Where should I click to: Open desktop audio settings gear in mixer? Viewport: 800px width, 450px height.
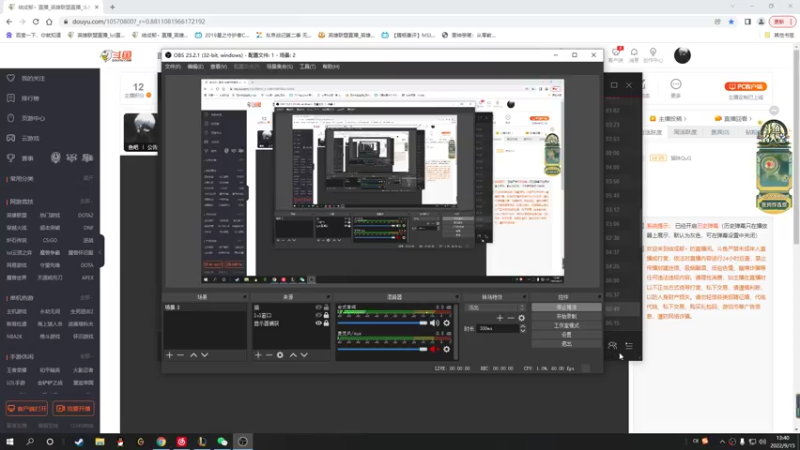click(x=446, y=323)
